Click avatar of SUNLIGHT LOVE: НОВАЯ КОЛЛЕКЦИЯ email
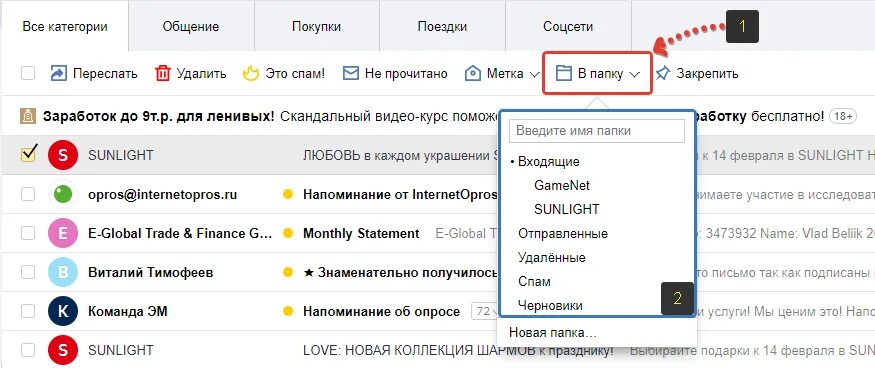Image resolution: width=875 pixels, height=368 pixels. pos(62,350)
